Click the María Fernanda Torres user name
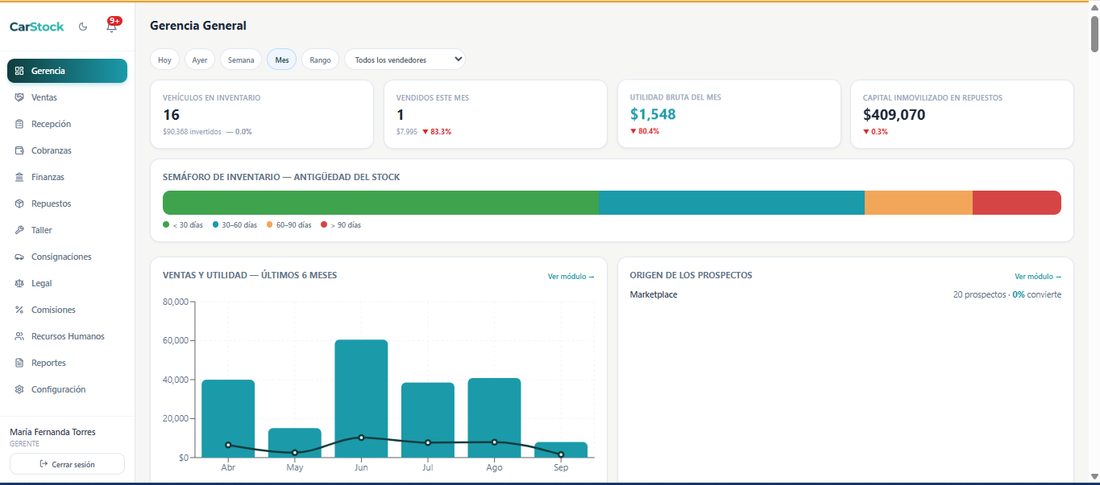This screenshot has width=1100, height=485. 53,432
